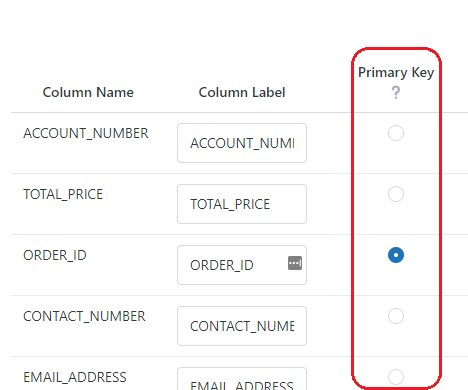Click the TOTAL_PRICE column name text
The height and width of the screenshot is (390, 468).
63,194
